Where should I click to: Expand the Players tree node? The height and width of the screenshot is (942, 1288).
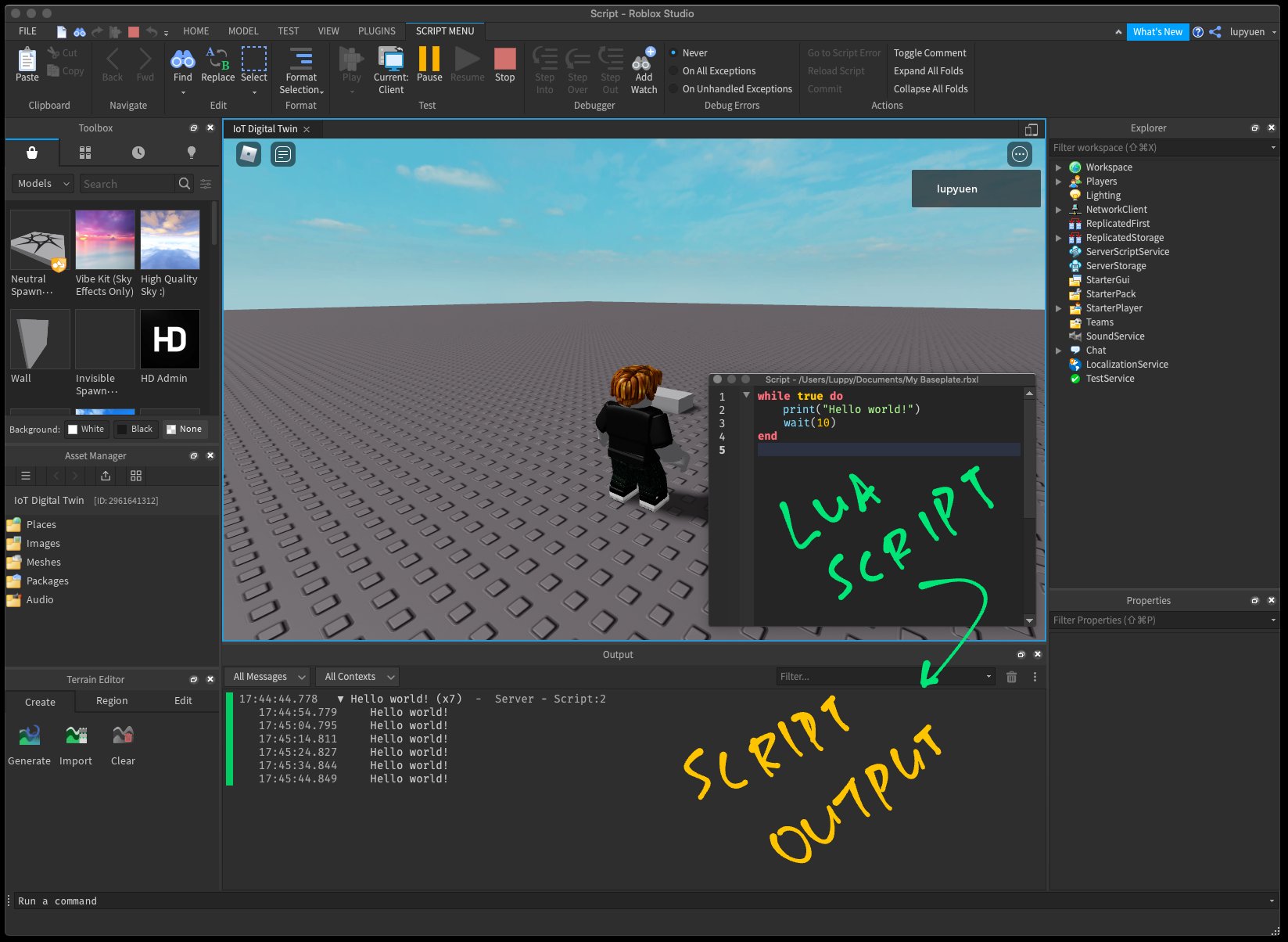pos(1058,182)
